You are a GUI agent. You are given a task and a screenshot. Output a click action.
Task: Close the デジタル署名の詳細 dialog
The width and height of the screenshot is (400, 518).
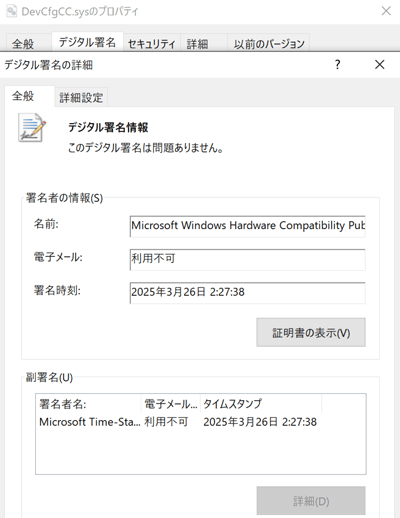[380, 64]
